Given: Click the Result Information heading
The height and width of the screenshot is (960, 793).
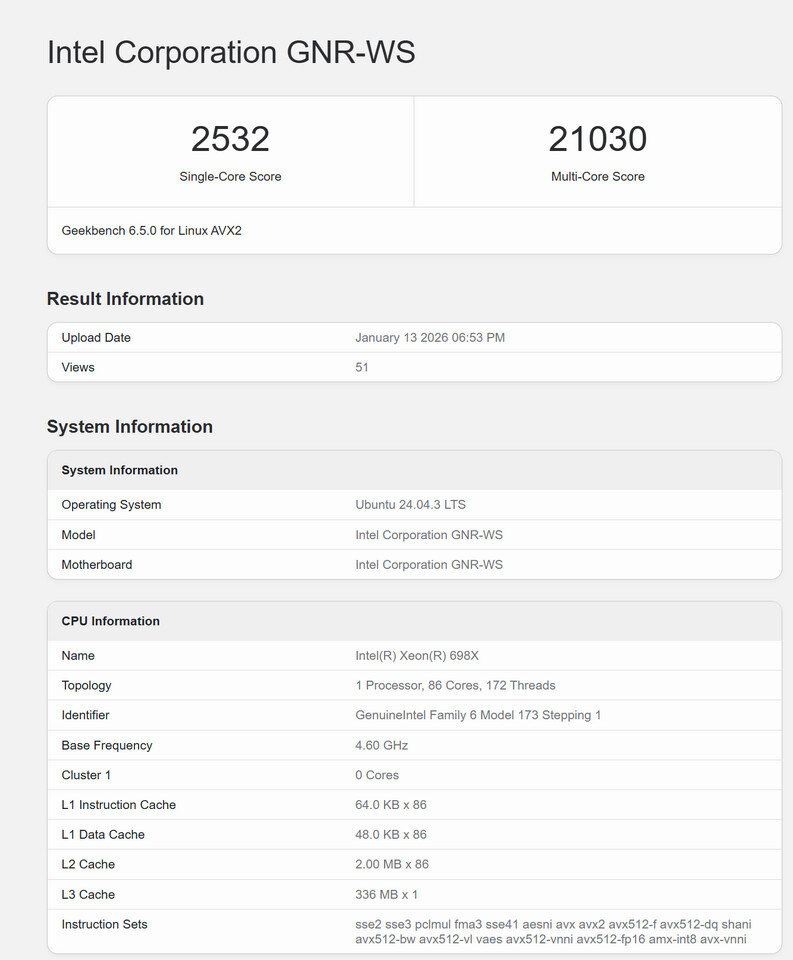Looking at the screenshot, I should (125, 299).
